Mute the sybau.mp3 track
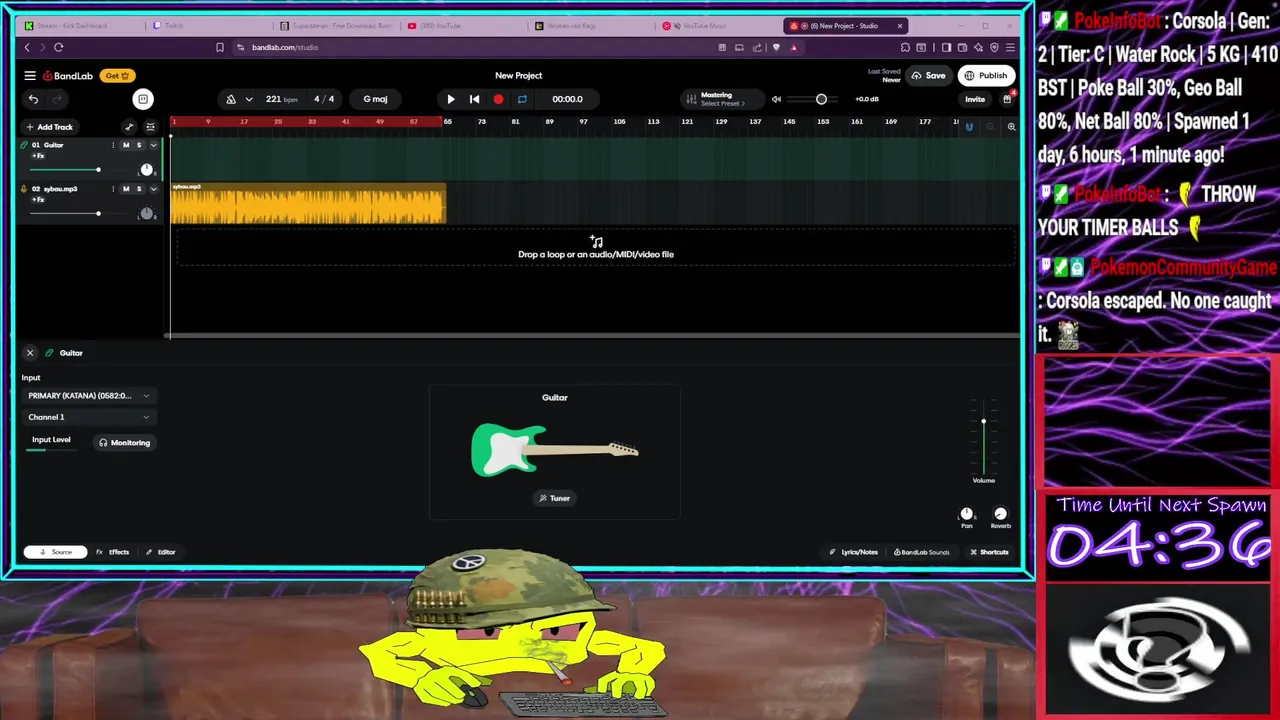 (126, 189)
